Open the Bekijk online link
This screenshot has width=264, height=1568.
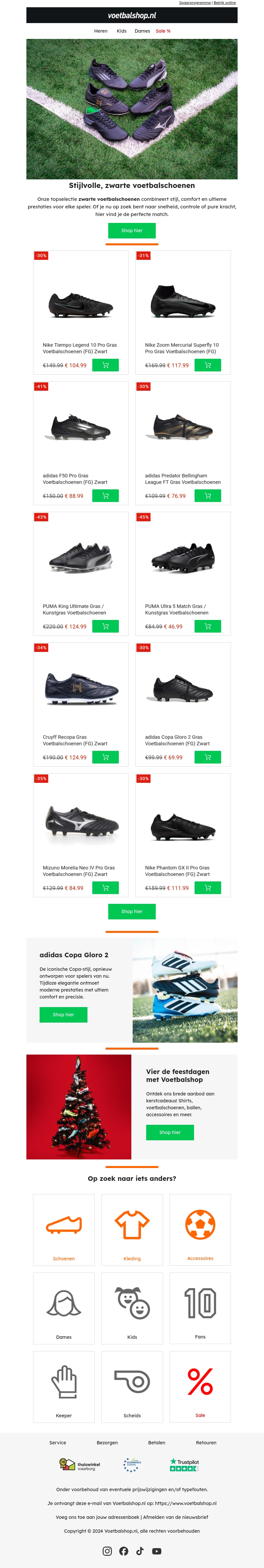224,3
